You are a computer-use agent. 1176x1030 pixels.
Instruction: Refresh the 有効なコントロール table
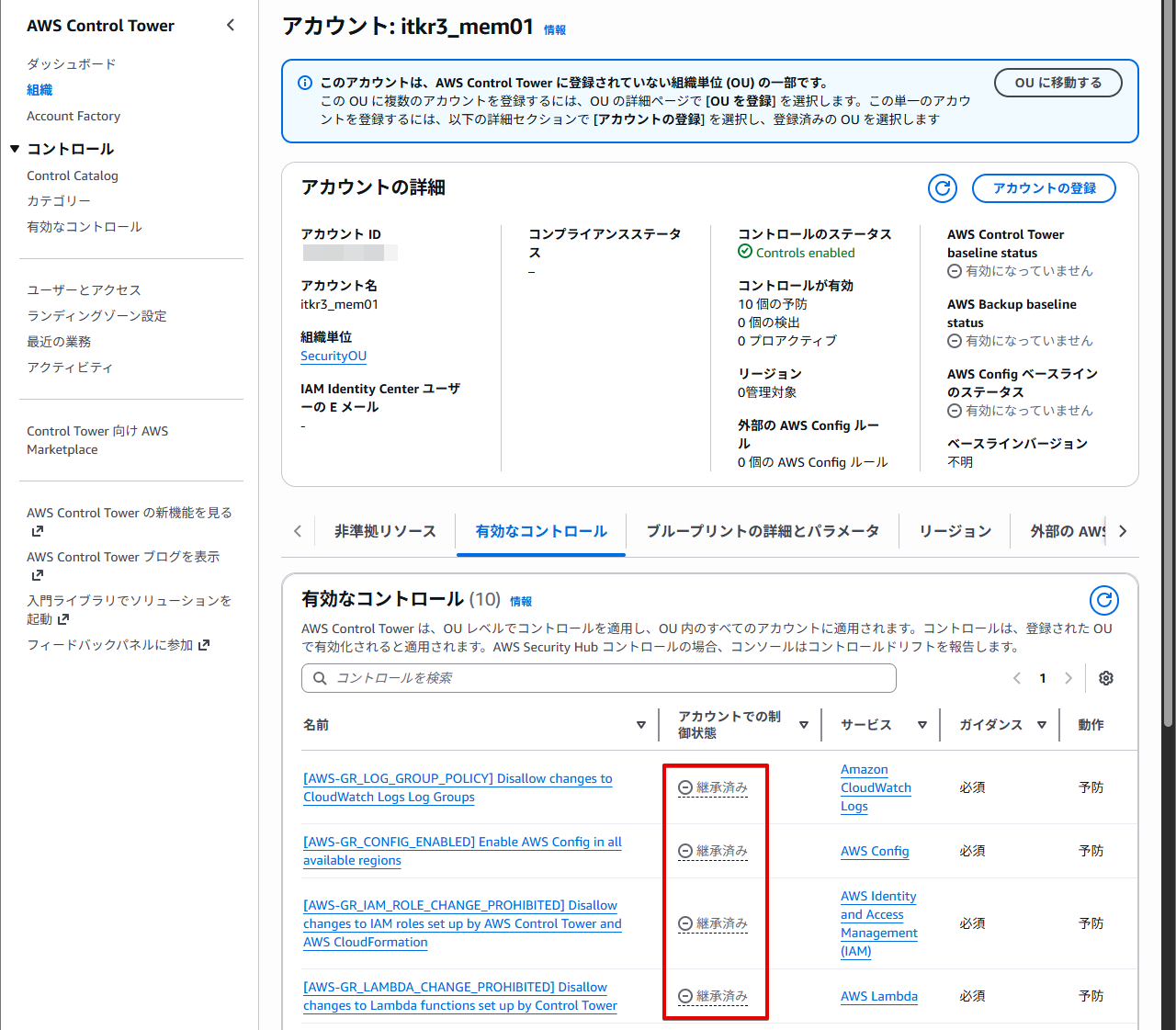click(1103, 601)
